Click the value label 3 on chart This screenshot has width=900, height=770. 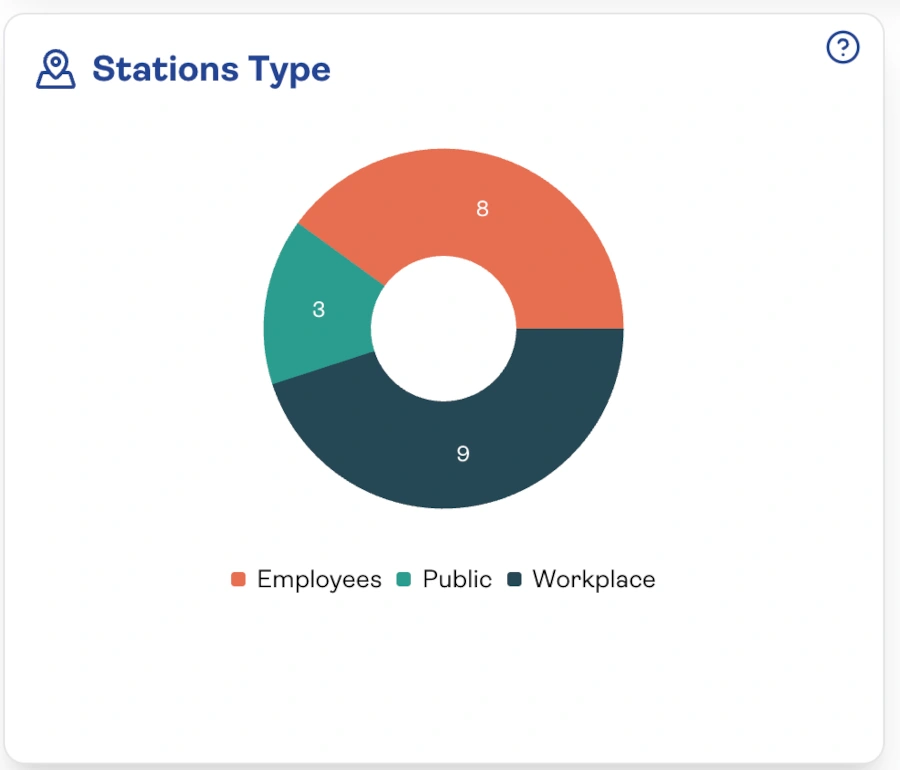pos(318,310)
